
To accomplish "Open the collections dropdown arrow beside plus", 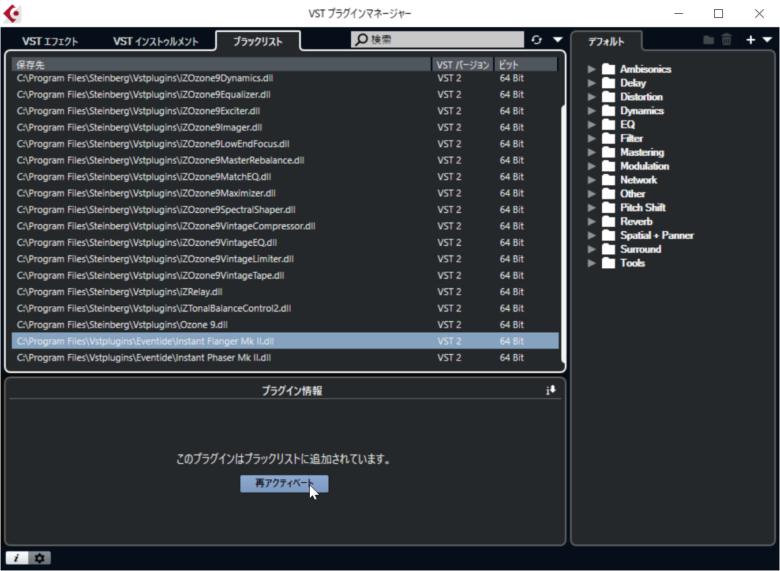I will tap(767, 40).
